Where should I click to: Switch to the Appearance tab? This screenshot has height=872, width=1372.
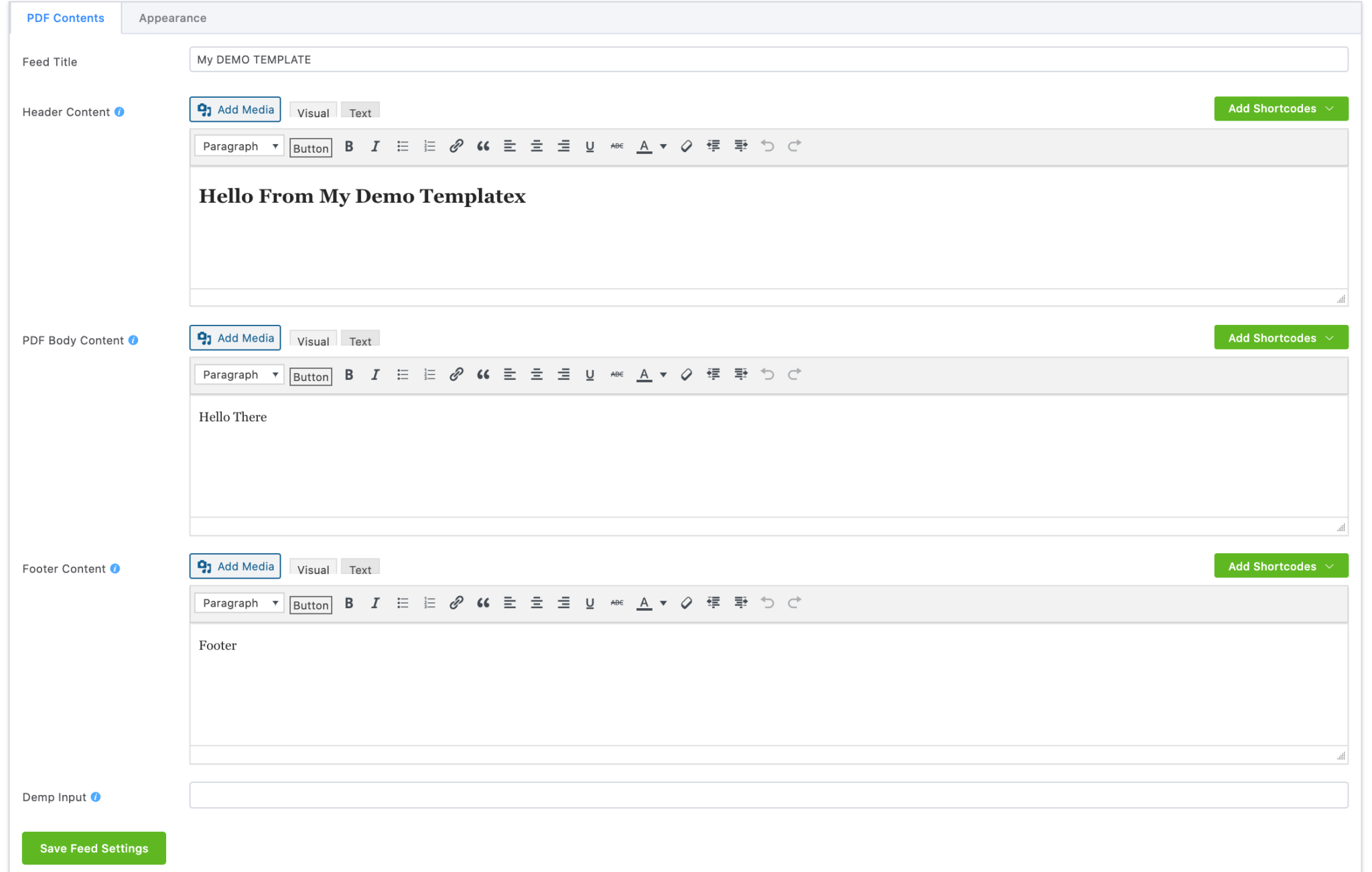click(x=172, y=17)
